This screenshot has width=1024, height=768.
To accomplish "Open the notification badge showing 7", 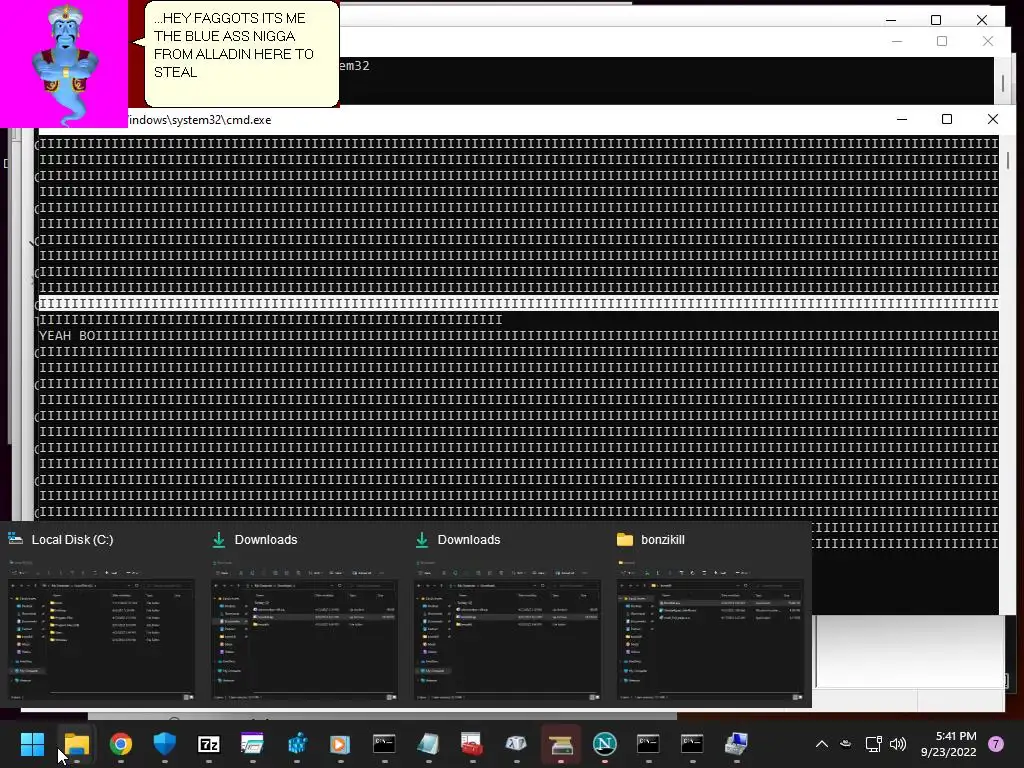I will tap(995, 744).
